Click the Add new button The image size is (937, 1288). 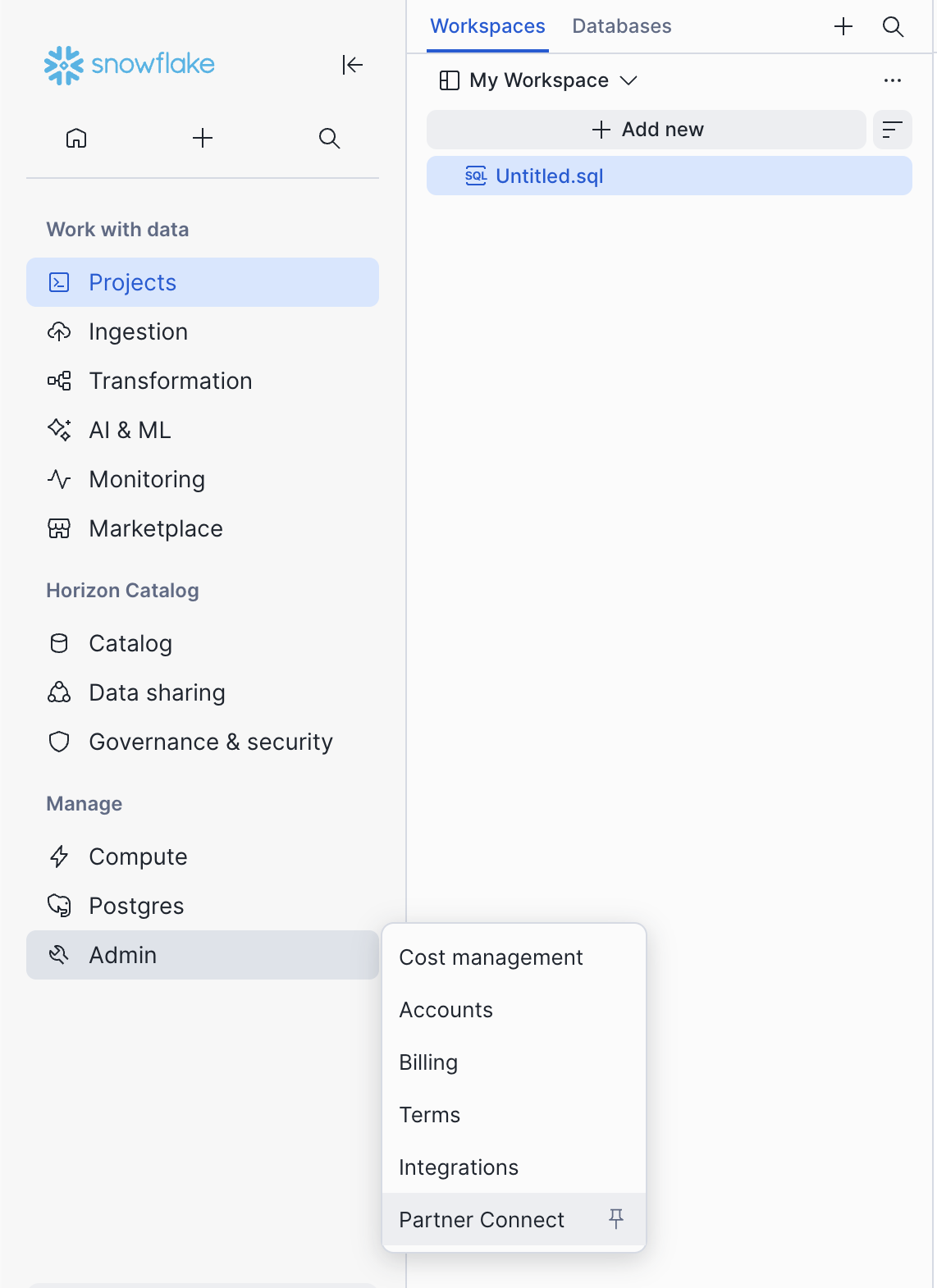[647, 130]
